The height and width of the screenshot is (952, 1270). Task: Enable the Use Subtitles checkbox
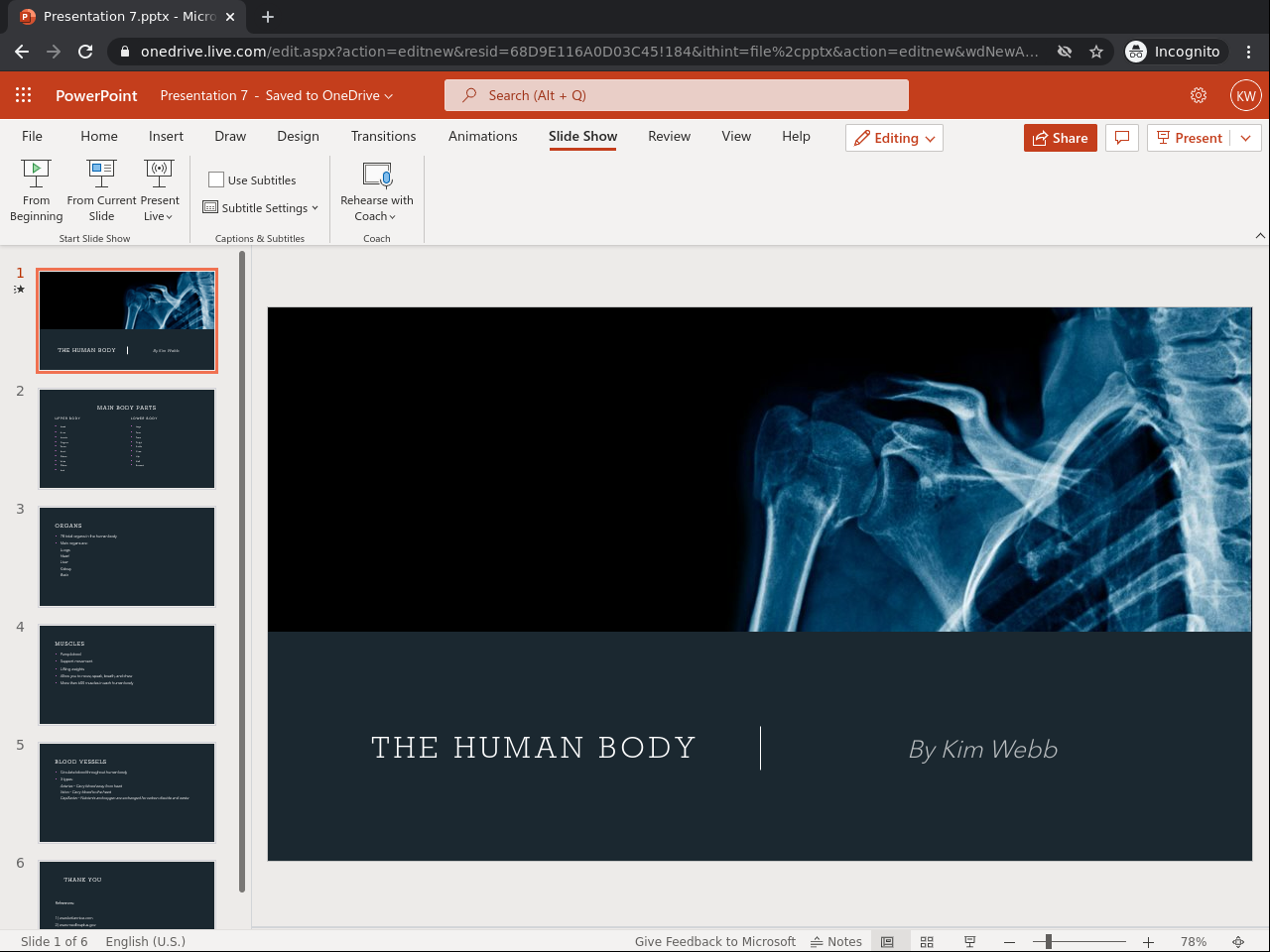coord(216,179)
